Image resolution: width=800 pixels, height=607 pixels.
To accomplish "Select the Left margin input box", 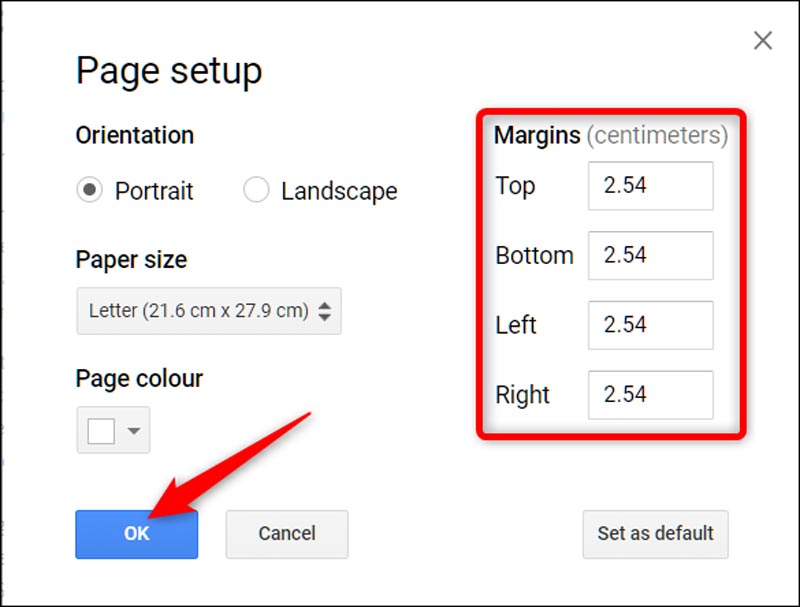I will (x=650, y=325).
